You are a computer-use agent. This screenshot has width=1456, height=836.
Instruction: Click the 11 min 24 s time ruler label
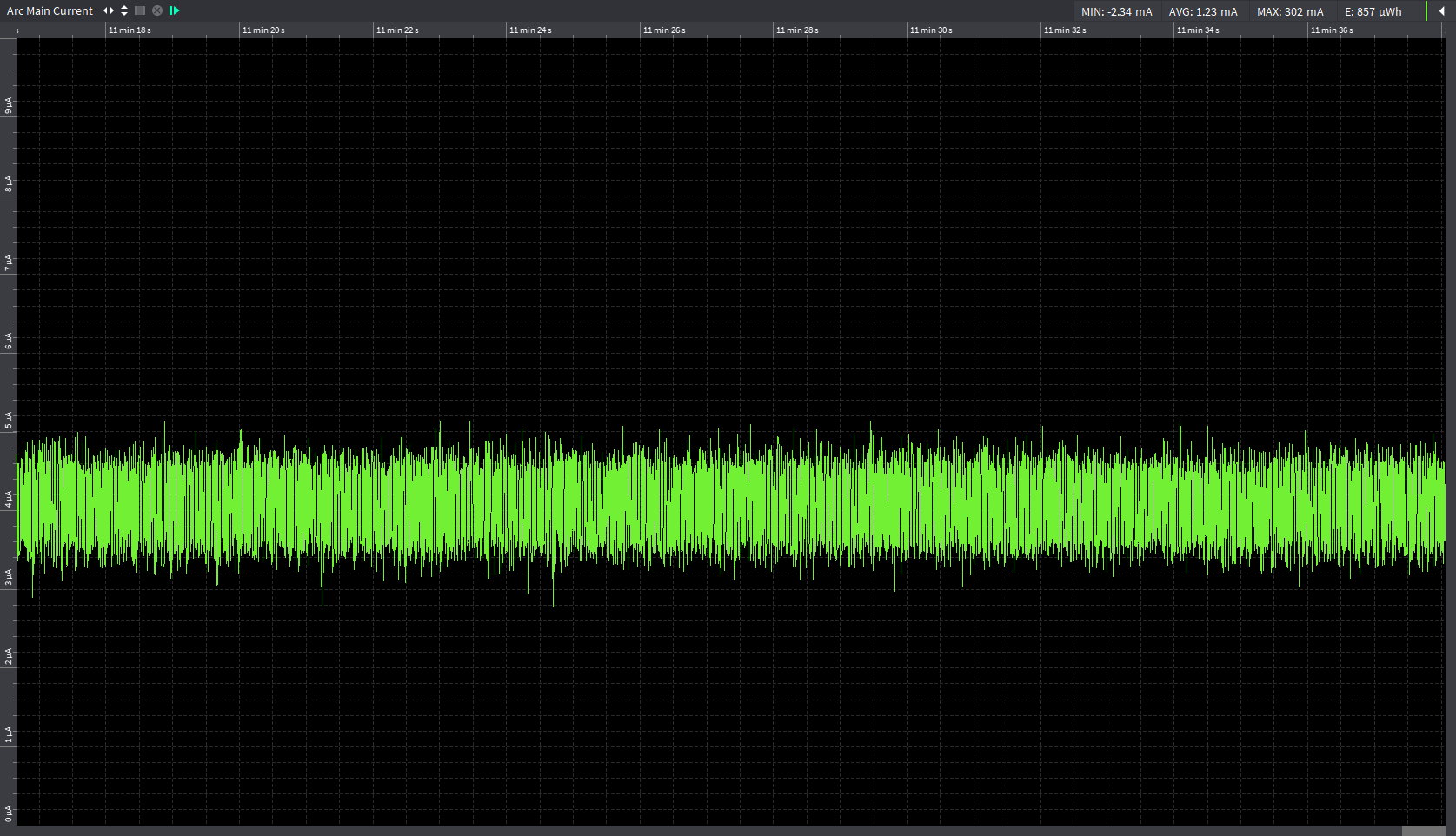click(530, 30)
